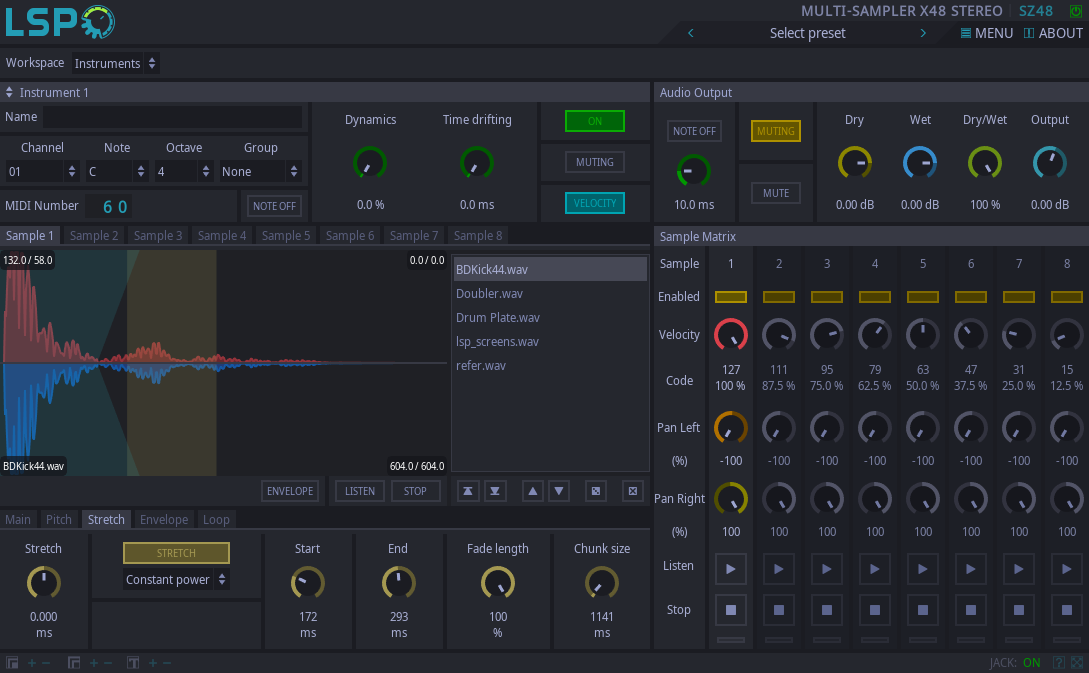Click the green power icon next to SZ48
The height and width of the screenshot is (673, 1089).
tap(1076, 11)
